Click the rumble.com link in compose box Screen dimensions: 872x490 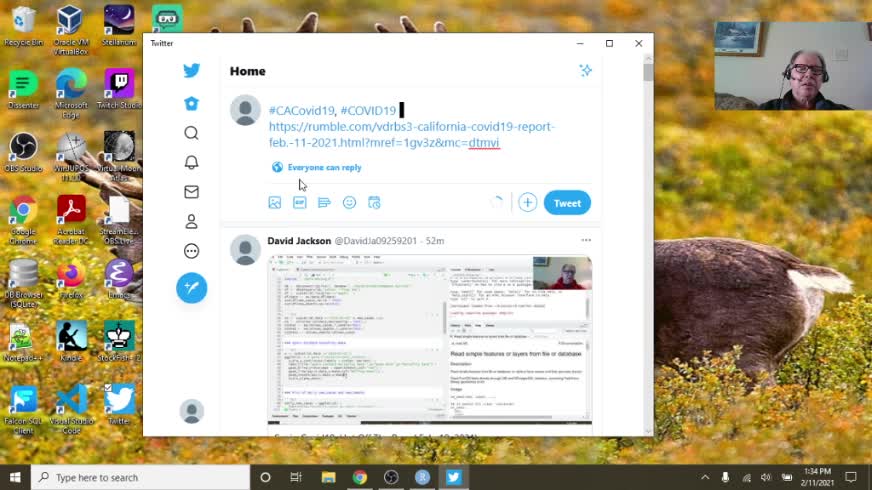click(x=412, y=135)
